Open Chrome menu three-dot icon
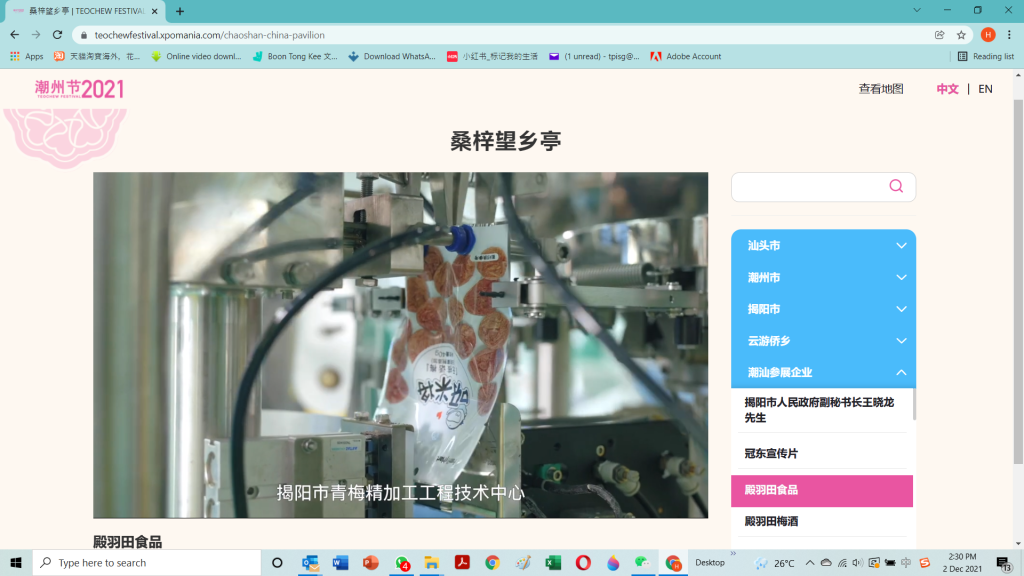This screenshot has width=1024, height=576. point(1009,35)
